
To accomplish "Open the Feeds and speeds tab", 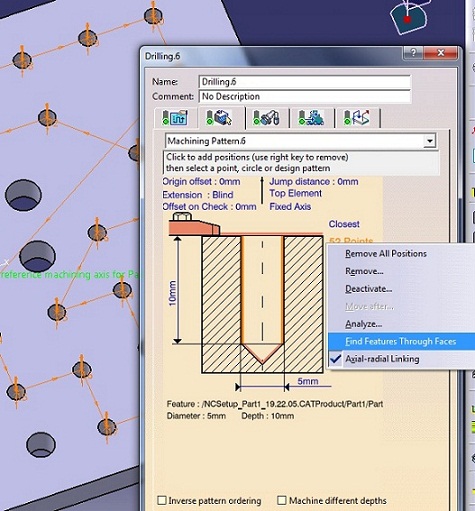I will pos(311,118).
